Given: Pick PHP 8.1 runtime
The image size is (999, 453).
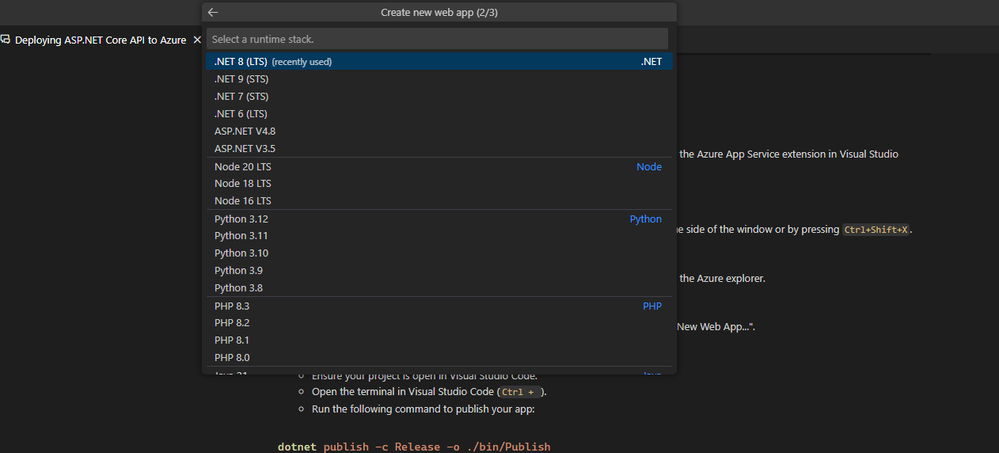Looking at the screenshot, I should pos(440,340).
